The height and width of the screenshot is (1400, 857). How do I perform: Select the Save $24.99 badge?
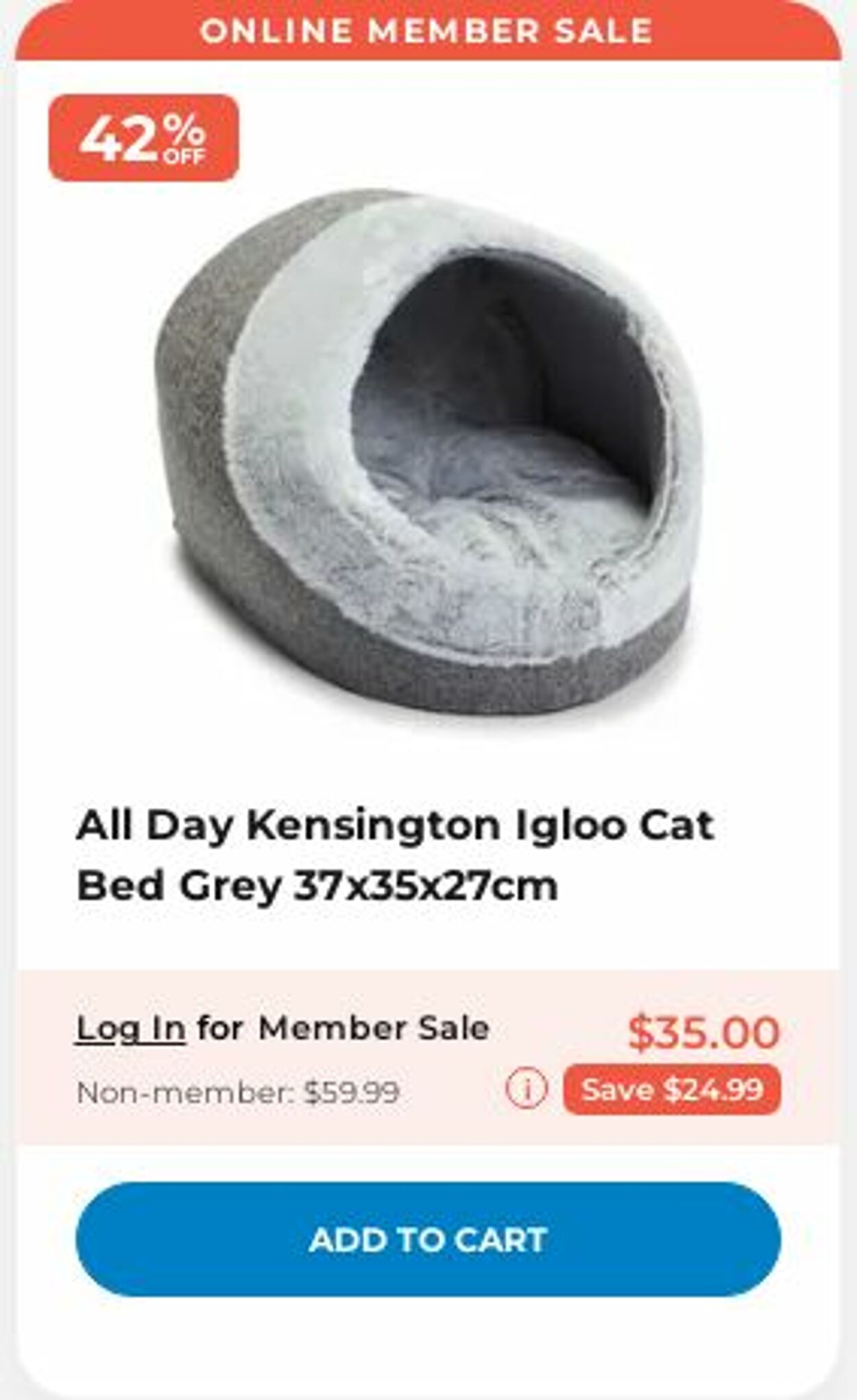coord(672,1089)
